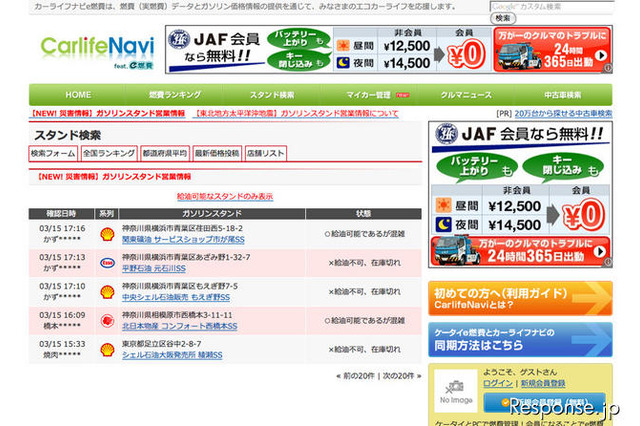Click the blue 新規会員登録(無料) button
Viewport: 640px width, 426px height.
coord(544,403)
